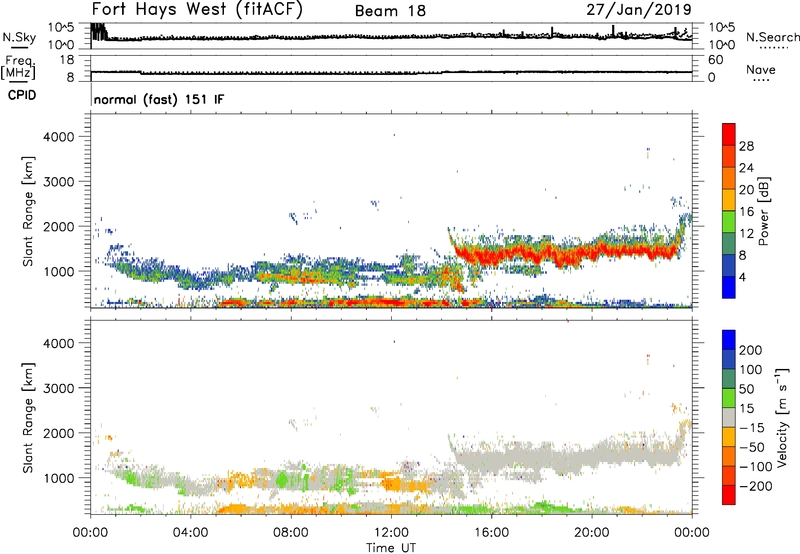Click the 'Time UT' axis title
800x554 pixels.
click(x=391, y=548)
